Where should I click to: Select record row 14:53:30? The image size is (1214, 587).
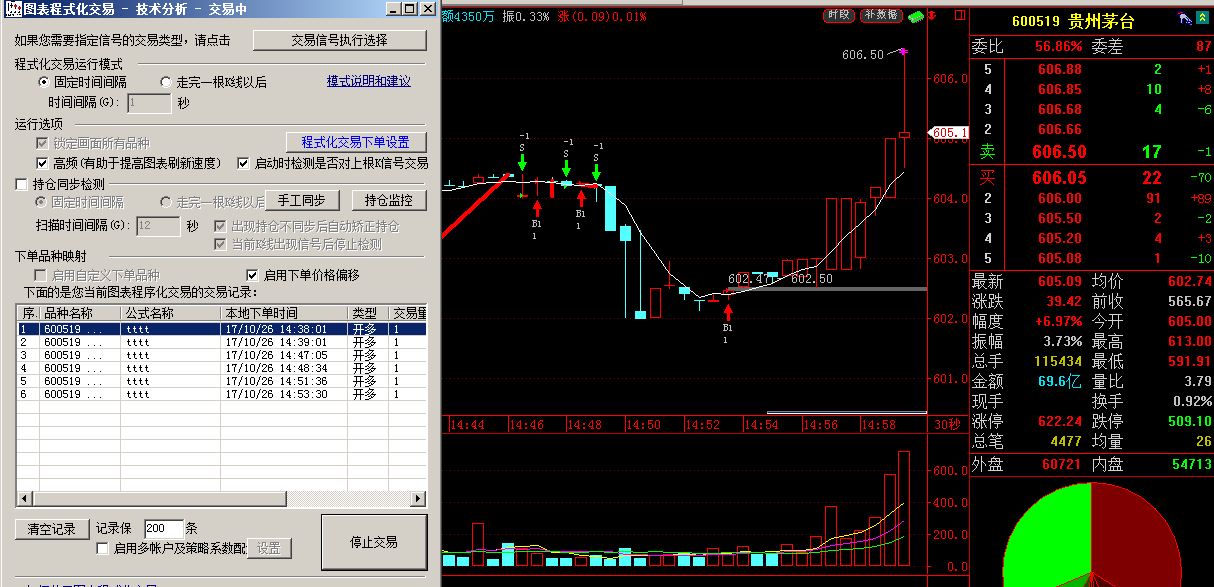[222, 394]
